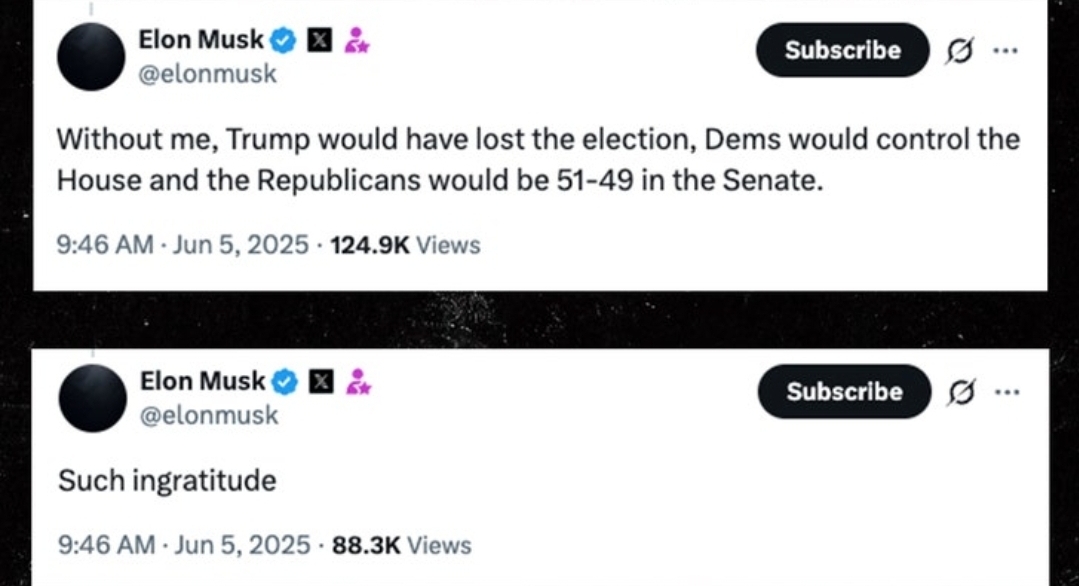Click purple subscriber icon on the Senate tweet
Screen dimensions: 1079x586
click(355, 40)
